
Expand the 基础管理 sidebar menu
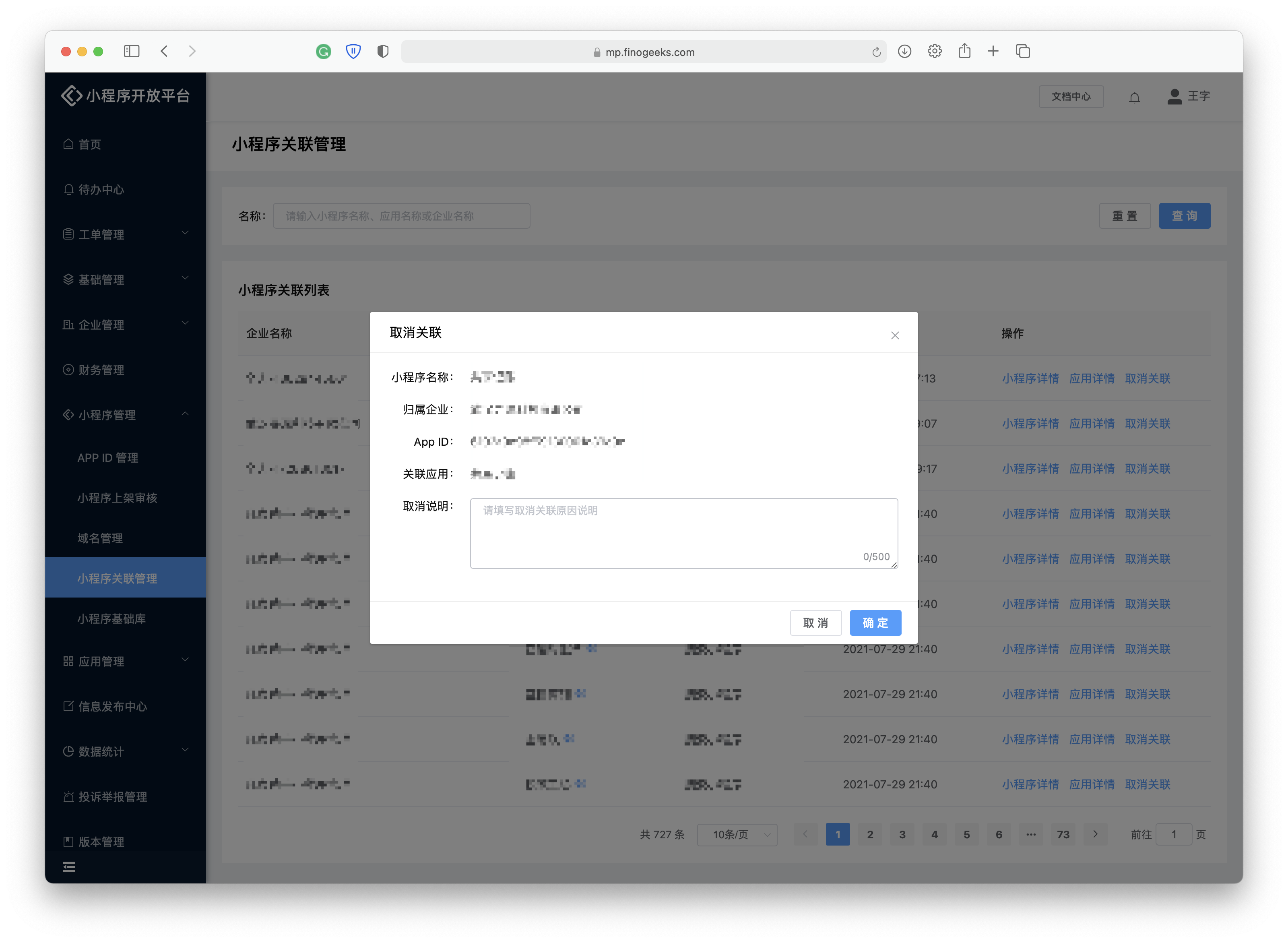click(x=126, y=280)
